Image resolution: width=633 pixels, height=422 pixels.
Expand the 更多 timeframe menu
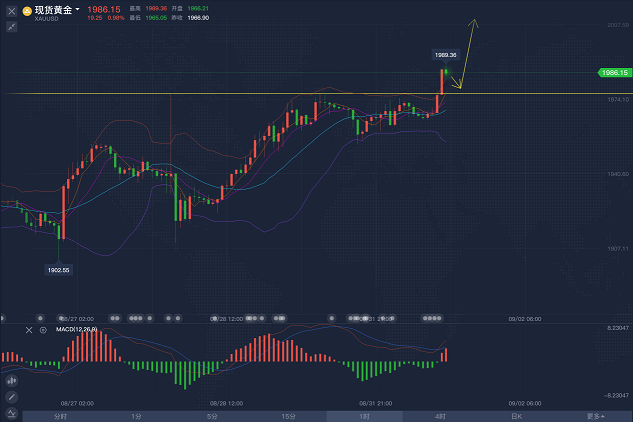[x=594, y=415]
